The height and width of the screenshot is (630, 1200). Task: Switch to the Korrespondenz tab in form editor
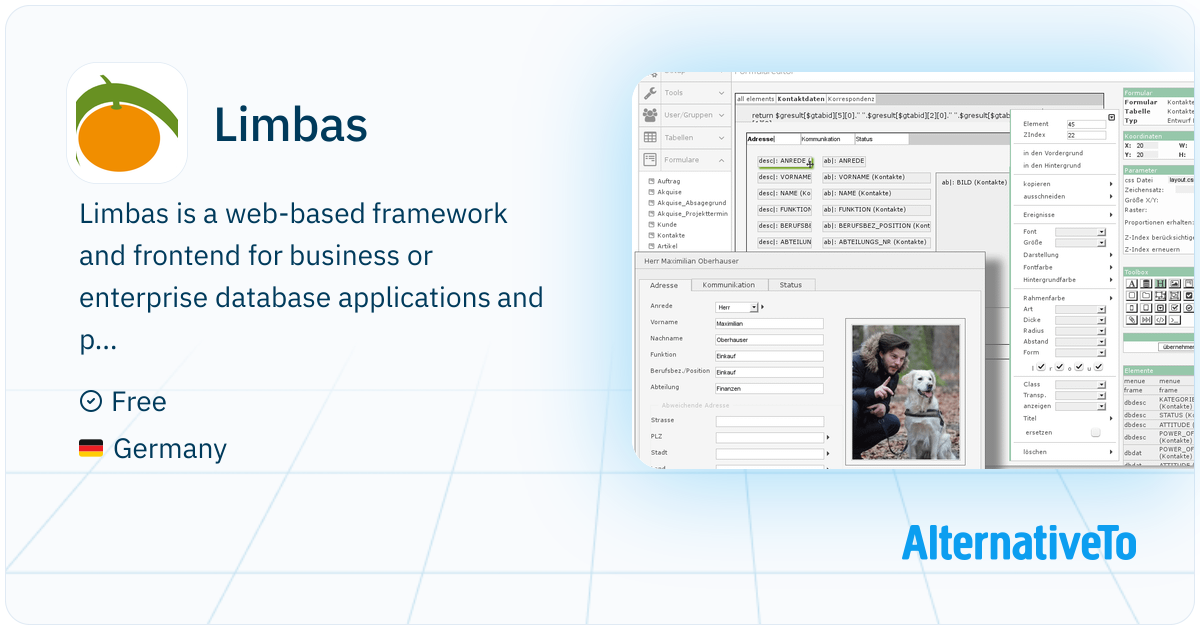[851, 99]
